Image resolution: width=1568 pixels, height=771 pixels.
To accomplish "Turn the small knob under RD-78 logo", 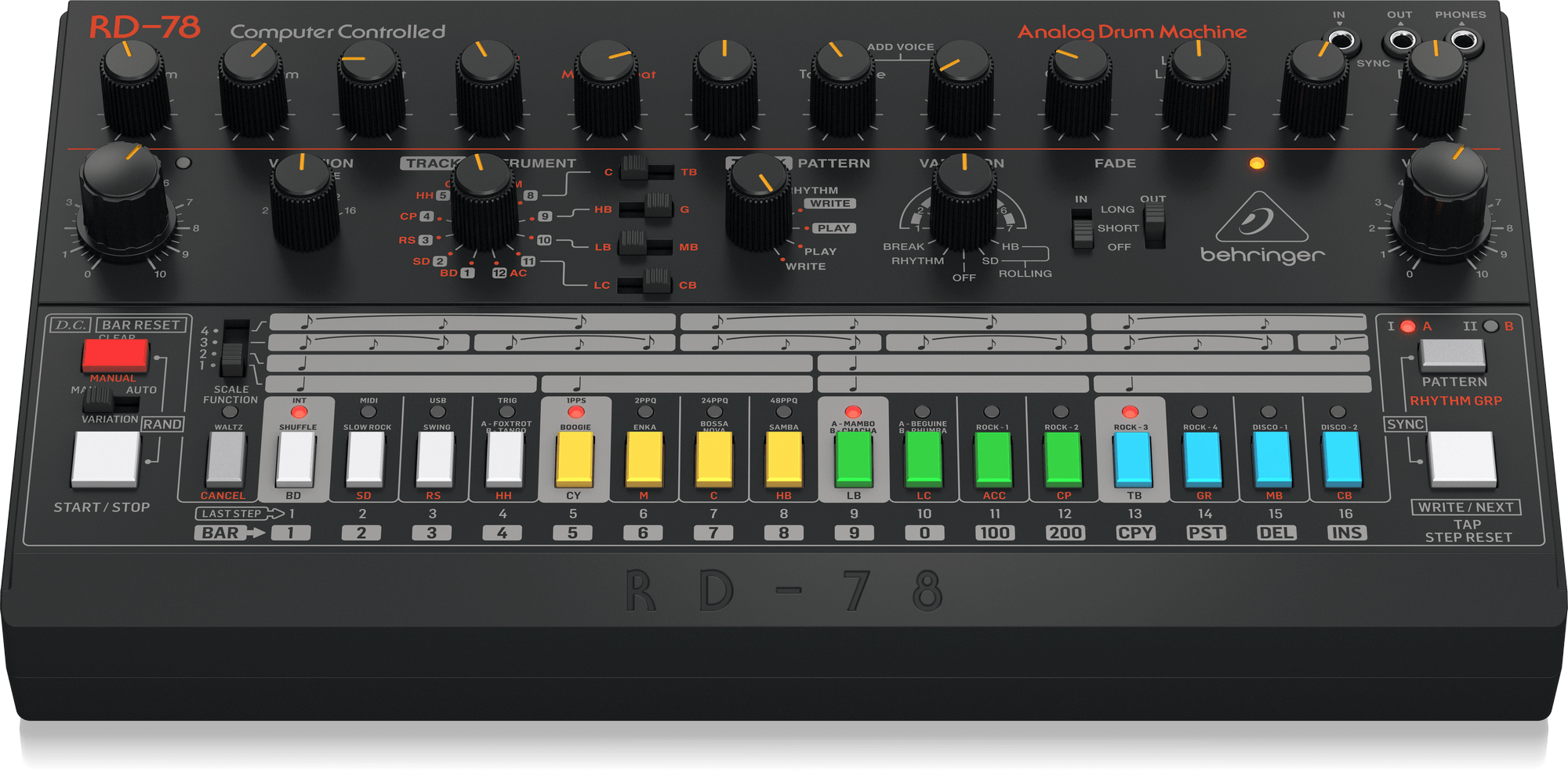I will coord(136,90).
